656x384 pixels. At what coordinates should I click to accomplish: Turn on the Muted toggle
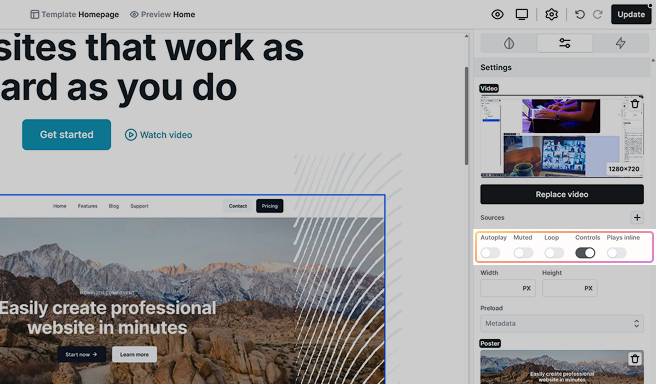click(x=523, y=253)
